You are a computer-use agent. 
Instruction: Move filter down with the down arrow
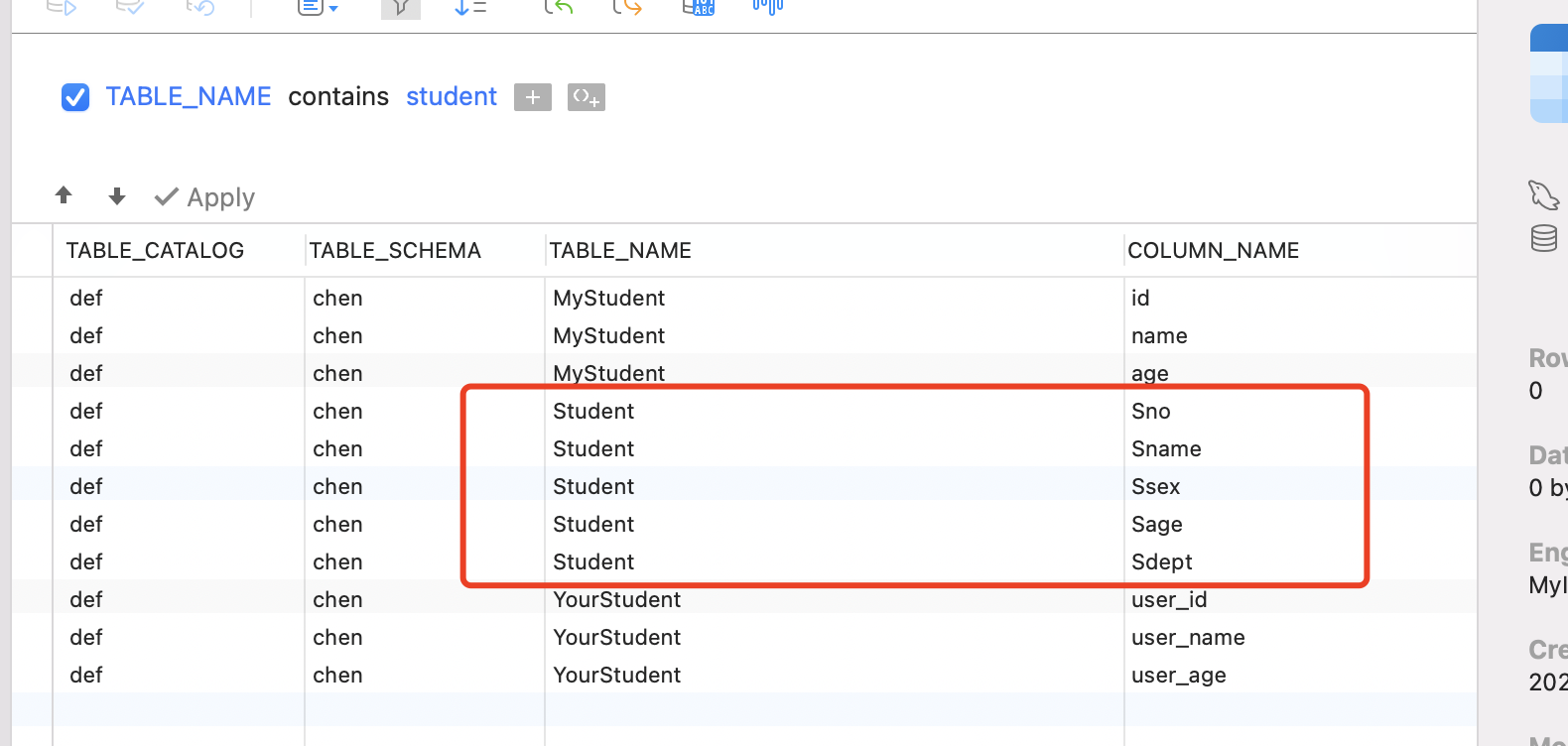point(117,196)
